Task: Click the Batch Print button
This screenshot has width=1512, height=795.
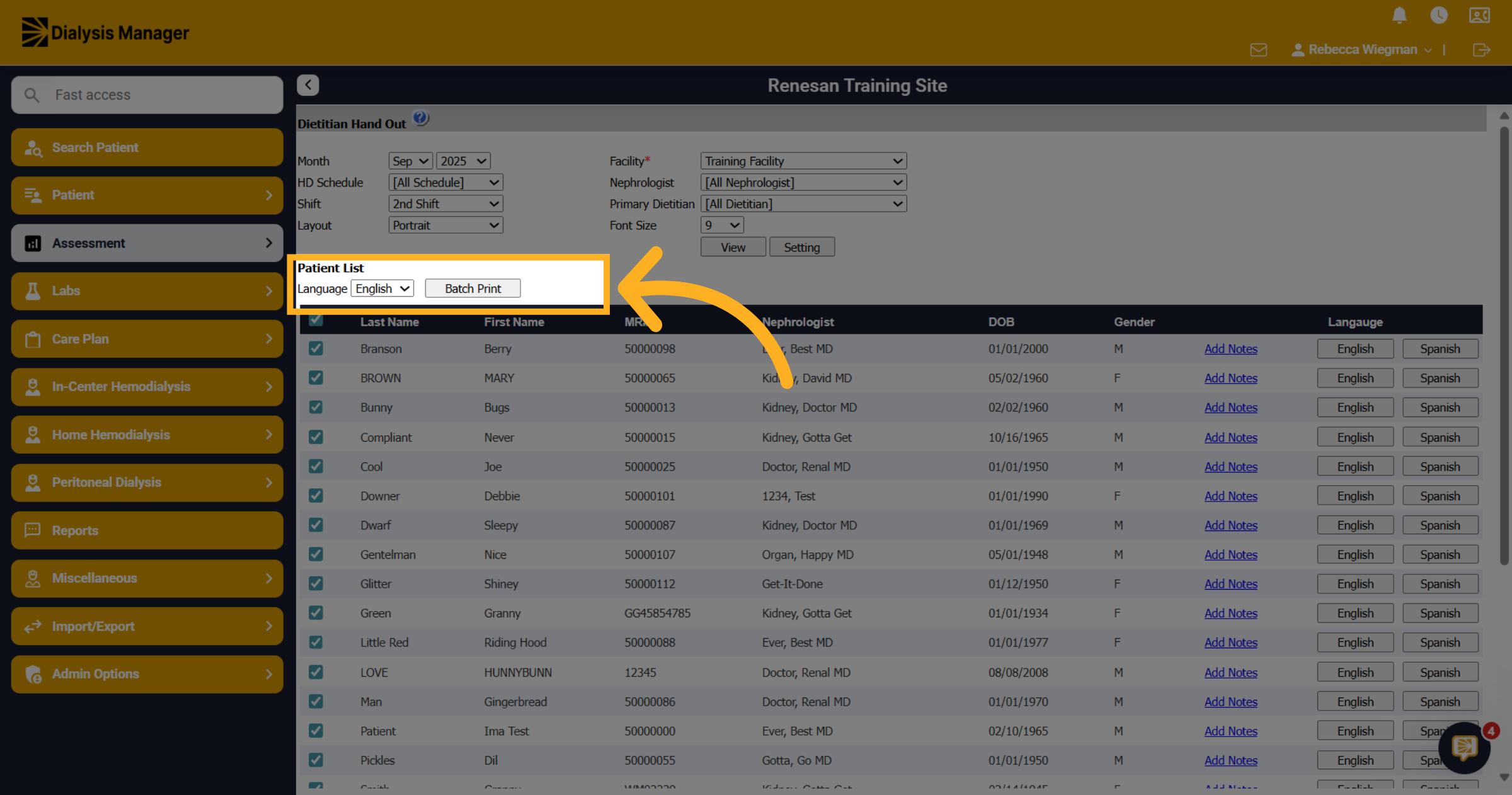Action: click(x=472, y=289)
